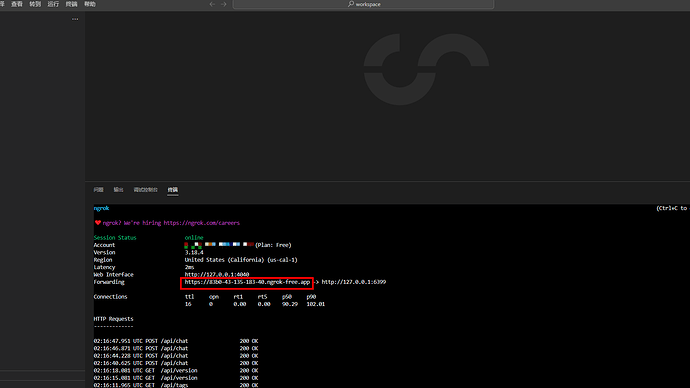
Task: Click the 02:16:40.625 POST /api/chat row
Action: (x=176, y=363)
